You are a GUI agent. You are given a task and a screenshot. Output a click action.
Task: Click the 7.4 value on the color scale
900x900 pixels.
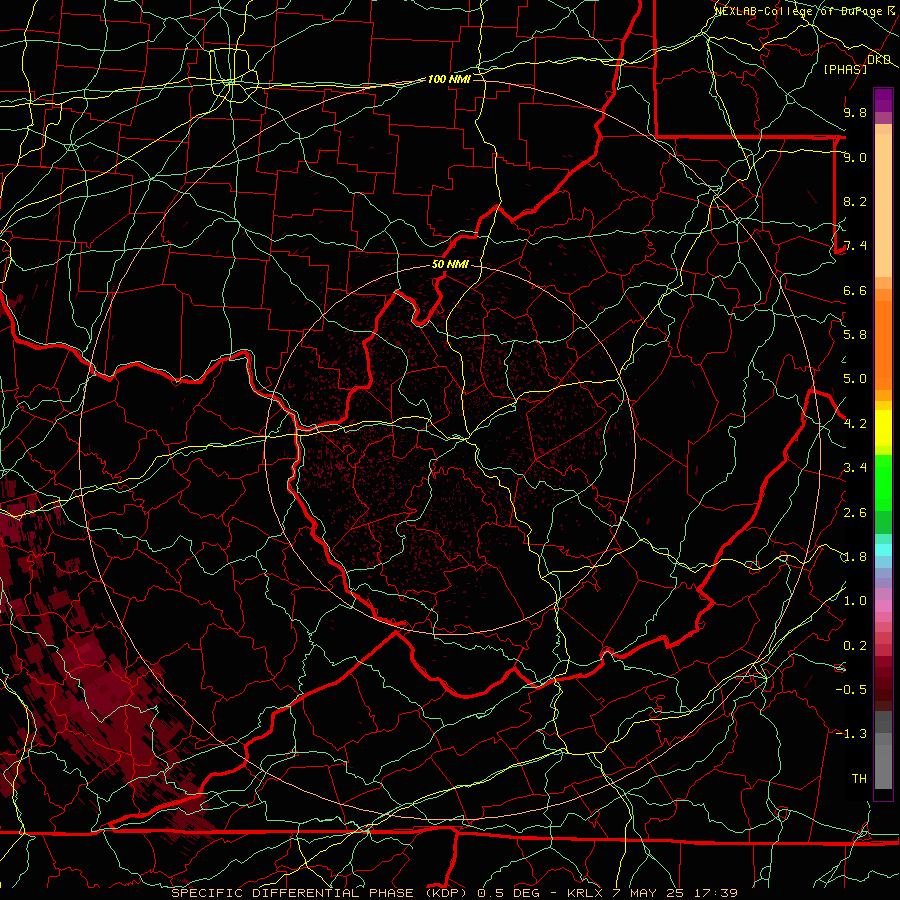click(x=855, y=246)
